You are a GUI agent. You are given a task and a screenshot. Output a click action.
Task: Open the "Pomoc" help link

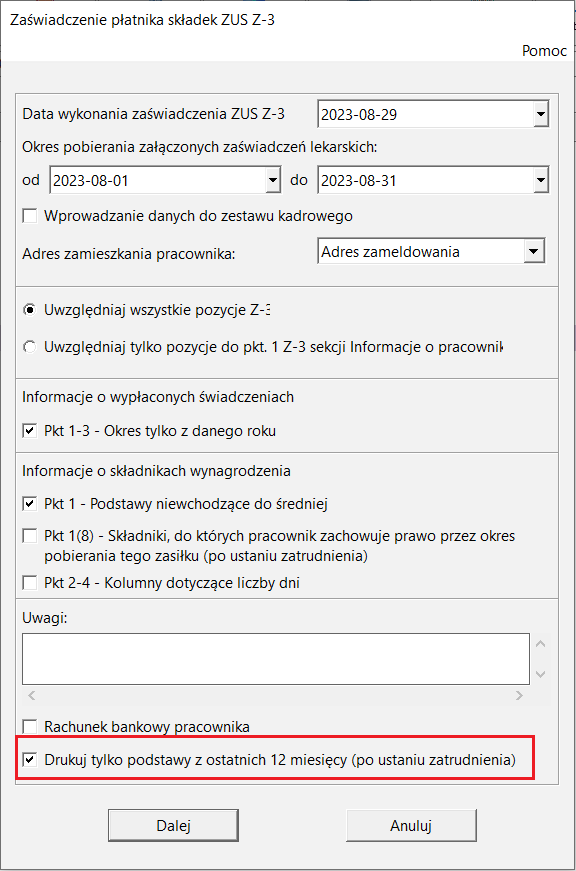point(544,50)
